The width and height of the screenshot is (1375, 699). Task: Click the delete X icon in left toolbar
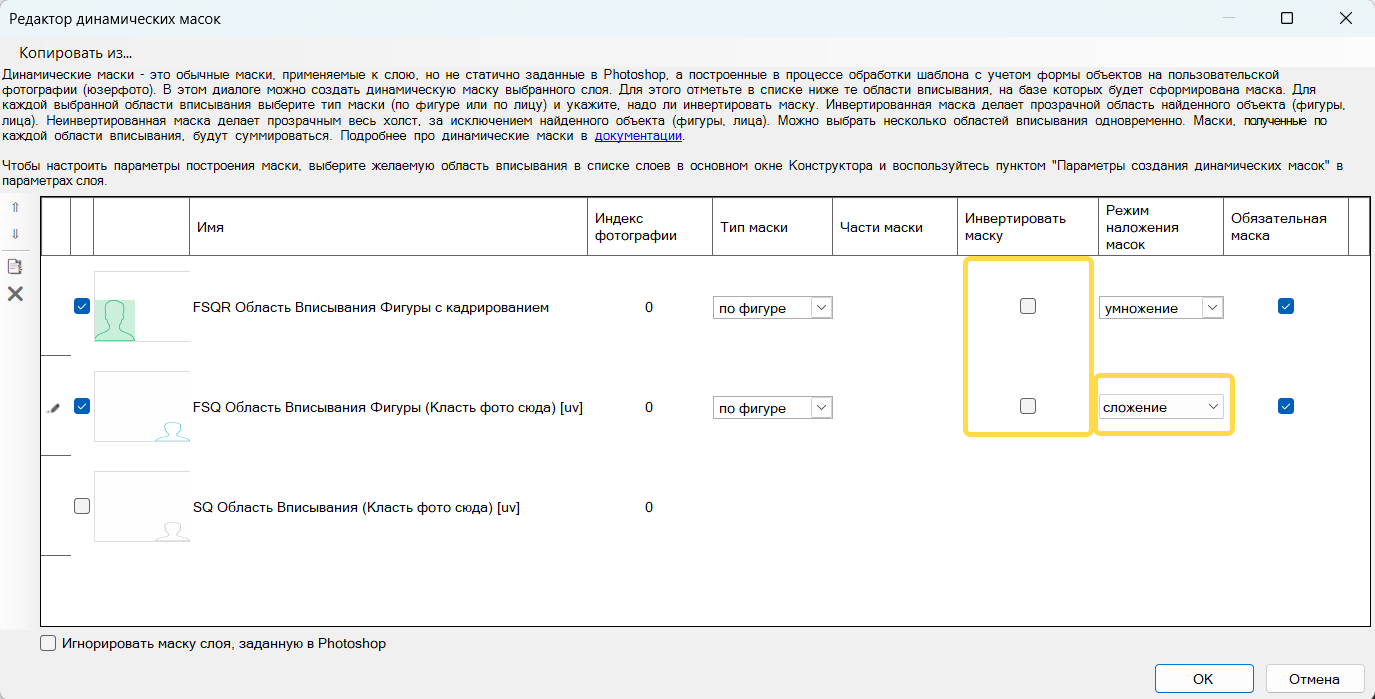[15, 294]
